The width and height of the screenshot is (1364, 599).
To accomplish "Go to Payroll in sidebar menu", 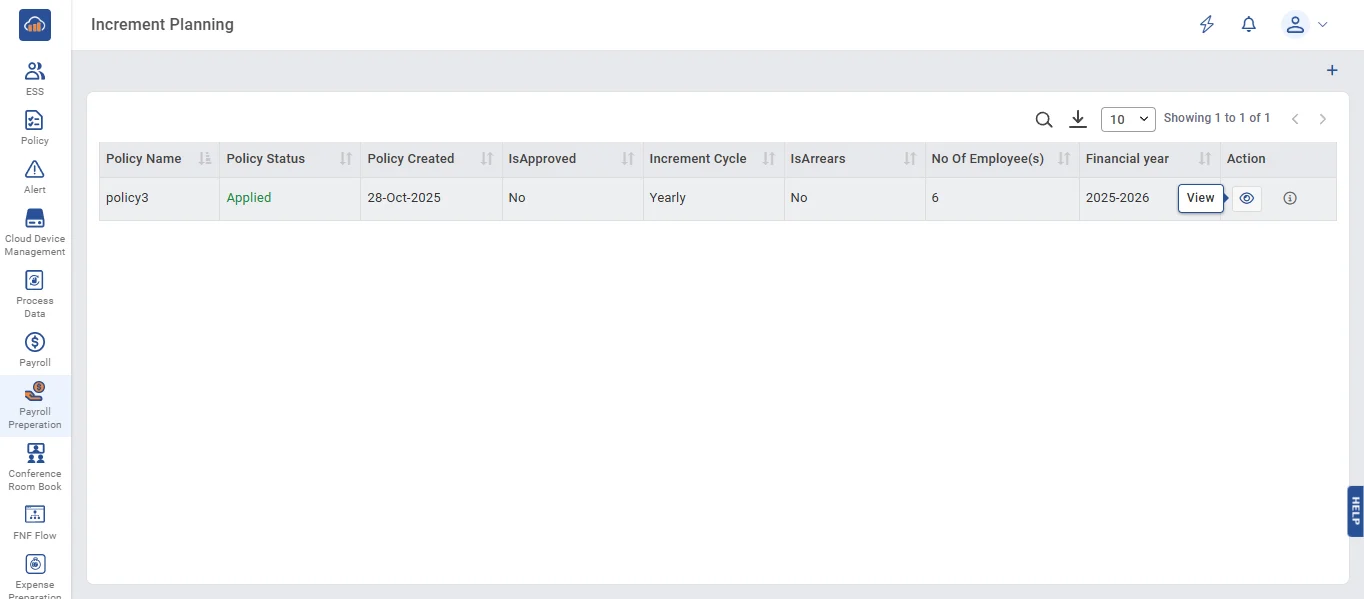I will click(35, 349).
